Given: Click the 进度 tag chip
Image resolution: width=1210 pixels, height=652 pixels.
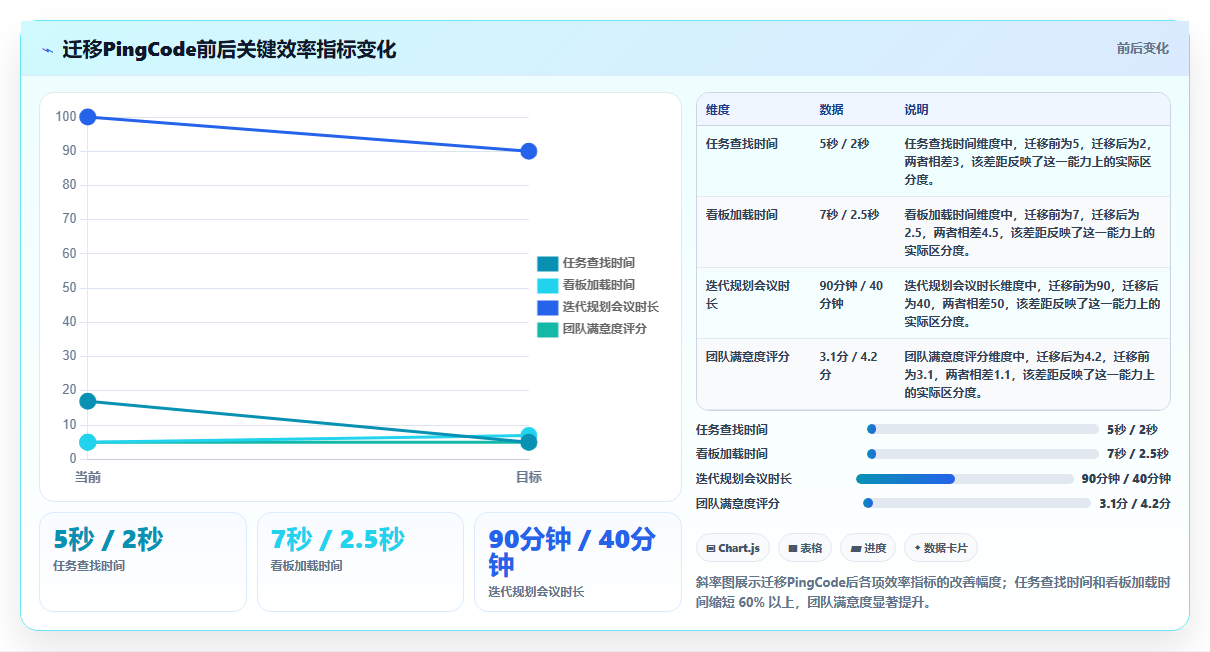Looking at the screenshot, I should [868, 548].
